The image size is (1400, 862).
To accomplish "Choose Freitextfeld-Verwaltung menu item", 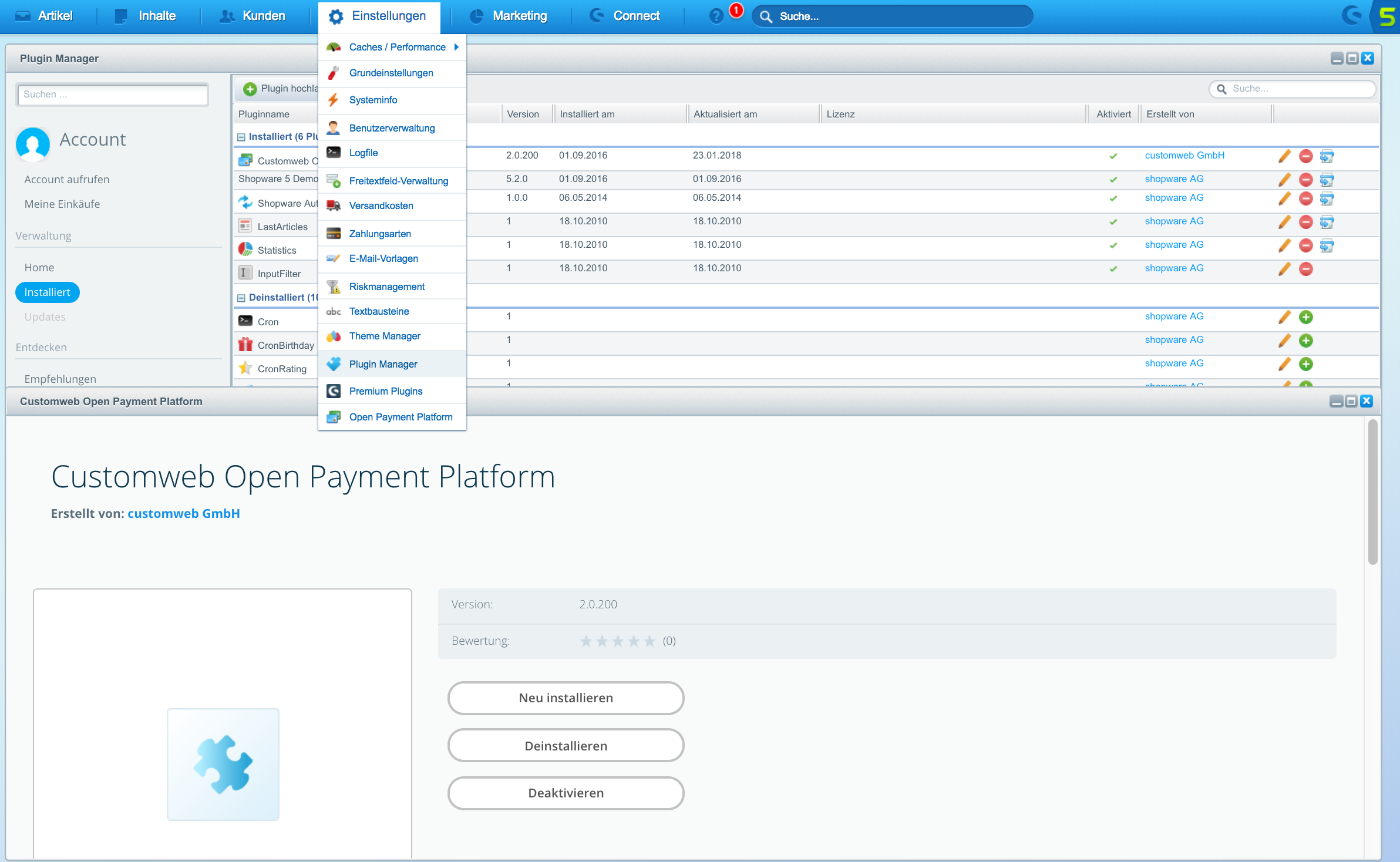I will coord(392,181).
